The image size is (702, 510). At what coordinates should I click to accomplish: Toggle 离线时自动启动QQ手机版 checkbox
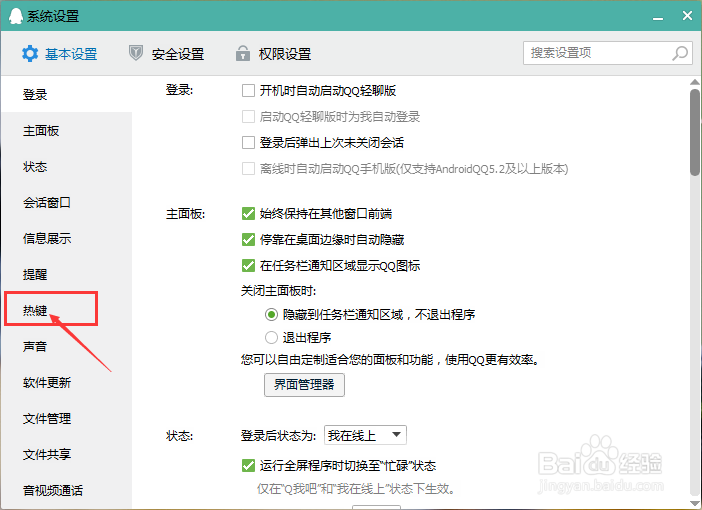[x=248, y=168]
